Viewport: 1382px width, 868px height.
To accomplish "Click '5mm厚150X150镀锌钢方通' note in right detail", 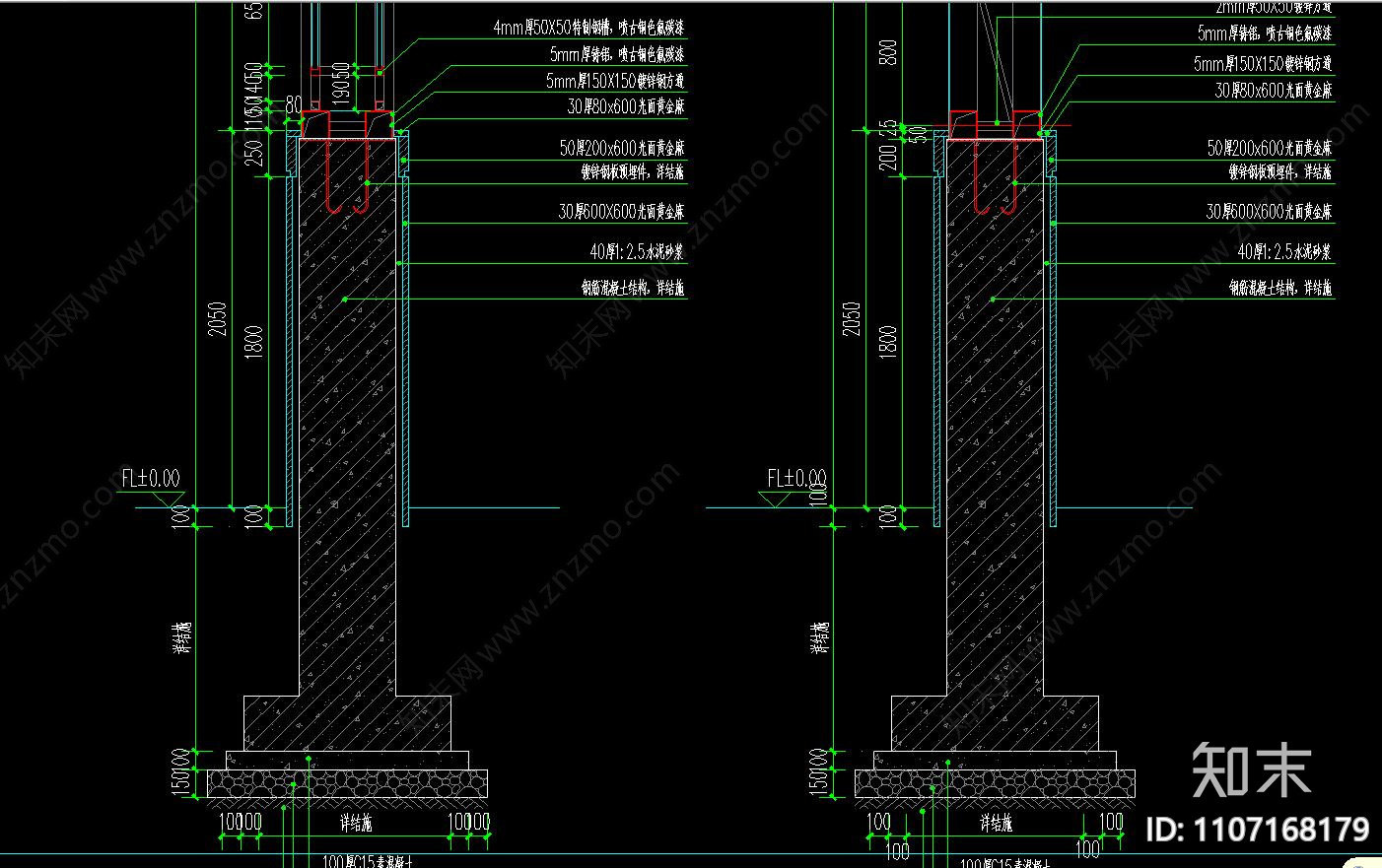I will [1263, 64].
